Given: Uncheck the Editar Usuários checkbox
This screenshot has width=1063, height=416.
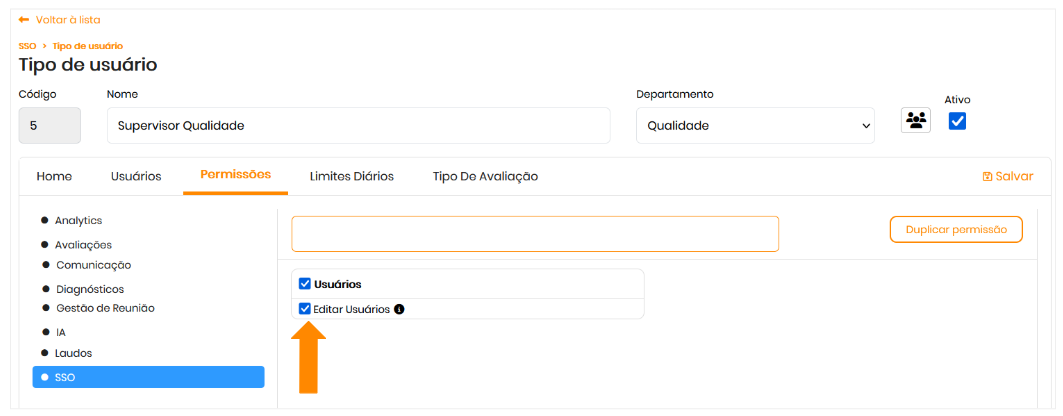Looking at the screenshot, I should 305,309.
